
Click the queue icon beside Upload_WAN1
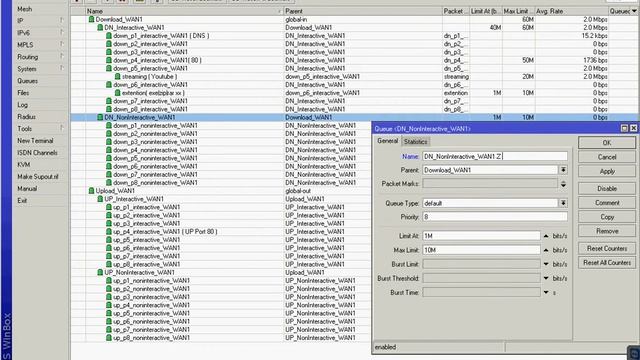tap(91, 191)
